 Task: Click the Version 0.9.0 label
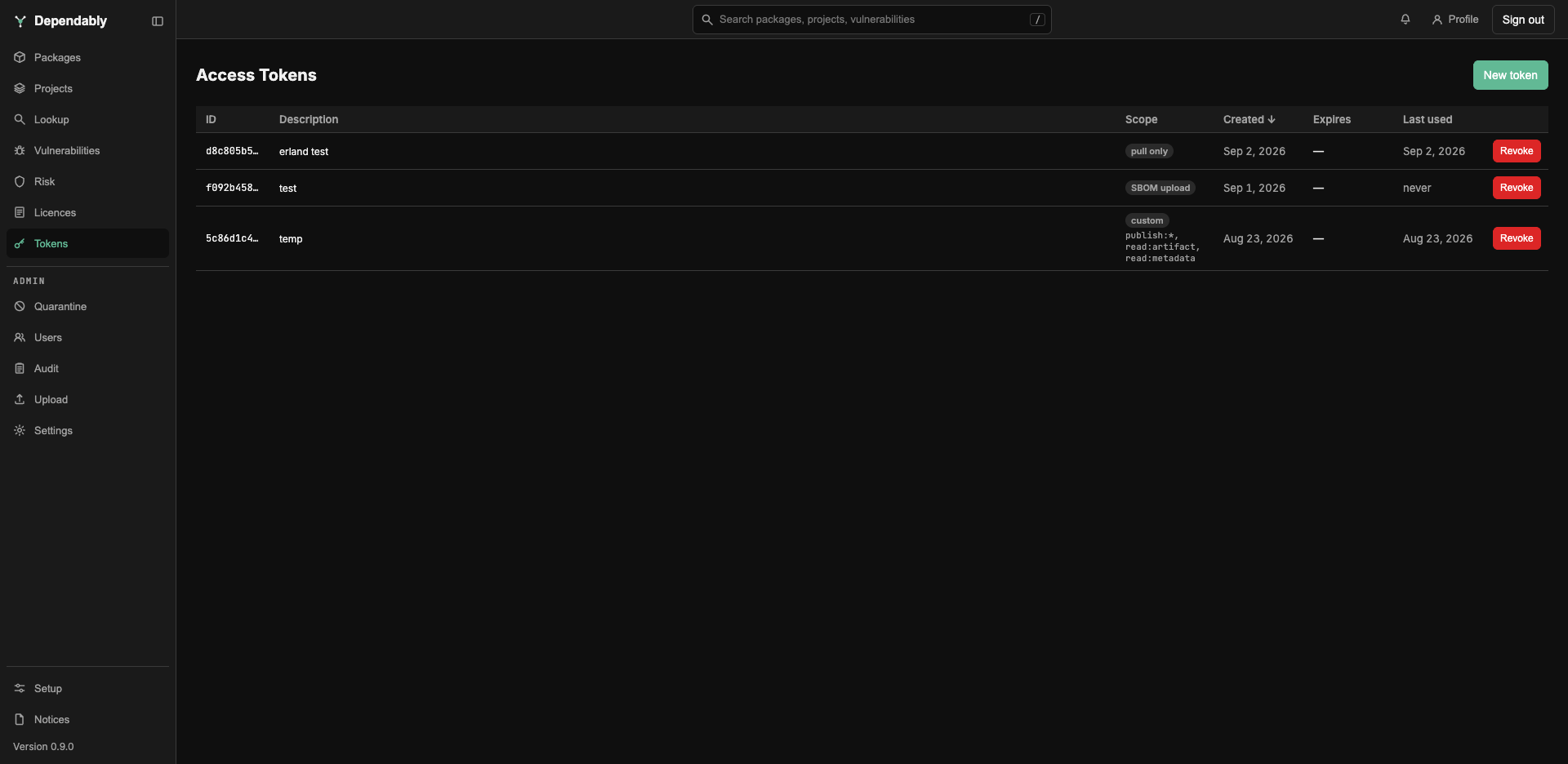(43, 747)
